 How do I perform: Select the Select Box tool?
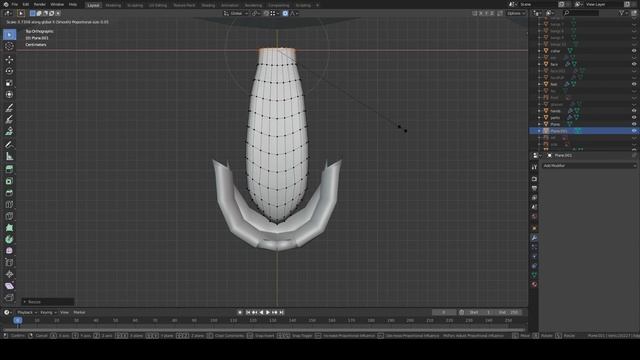(9, 35)
